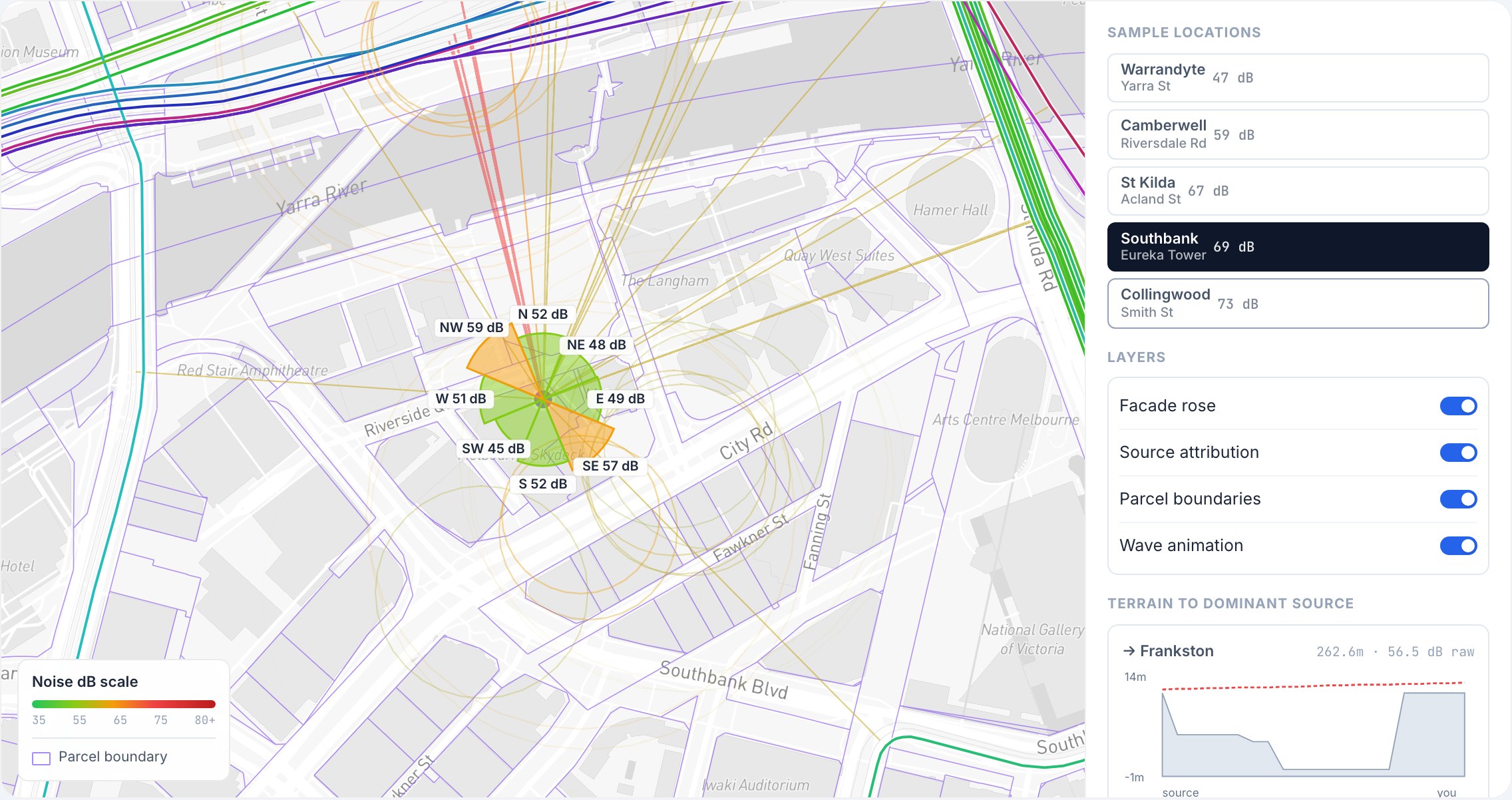
Task: Click the E 49 dB facade label
Action: [620, 399]
